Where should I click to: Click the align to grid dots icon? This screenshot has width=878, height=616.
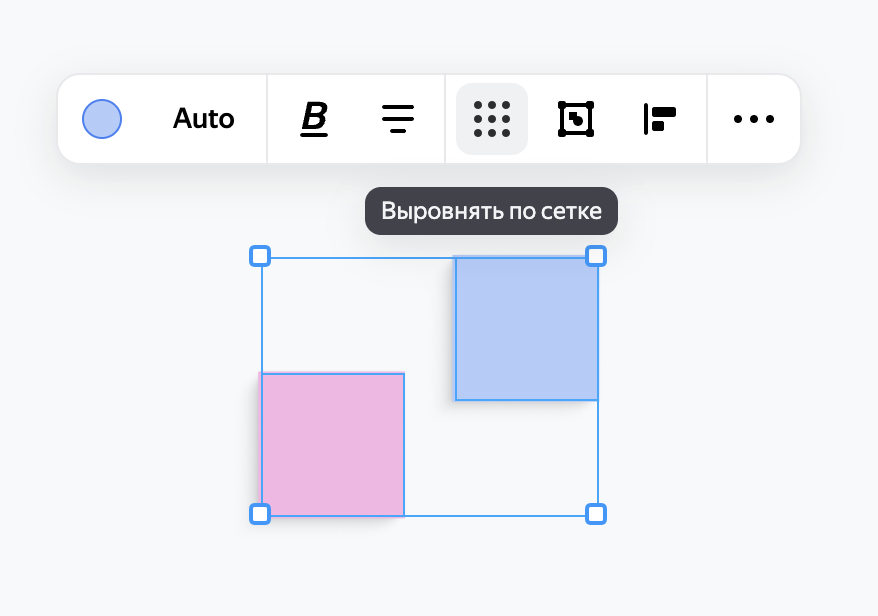pos(492,119)
